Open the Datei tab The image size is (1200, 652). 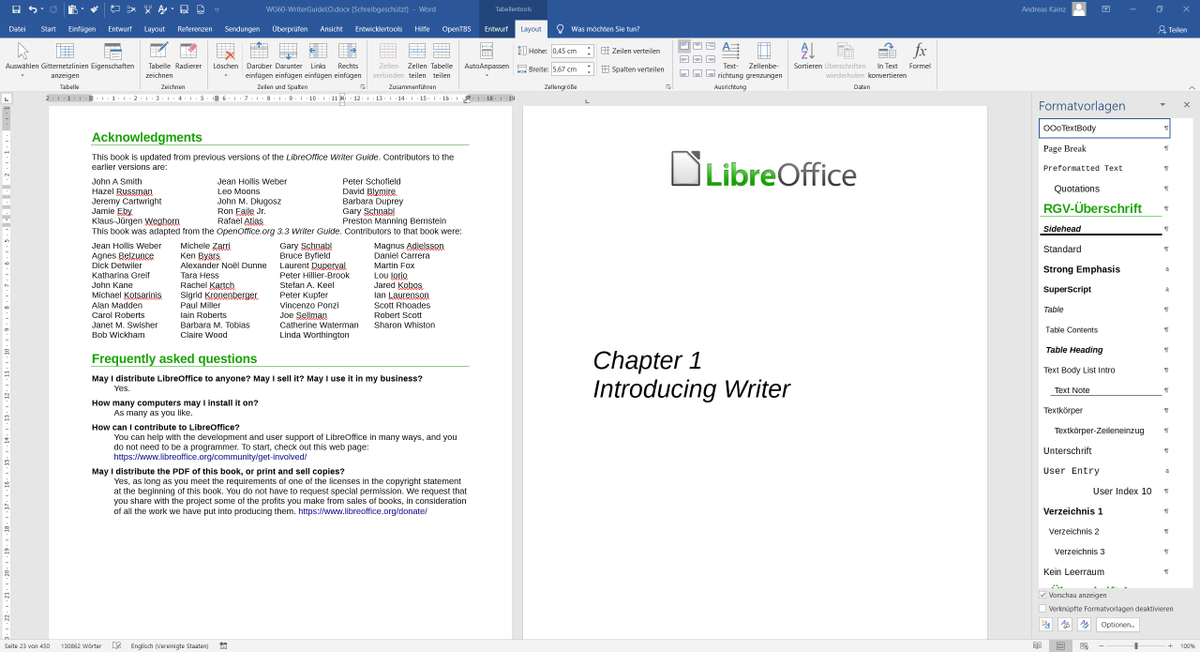click(x=17, y=29)
